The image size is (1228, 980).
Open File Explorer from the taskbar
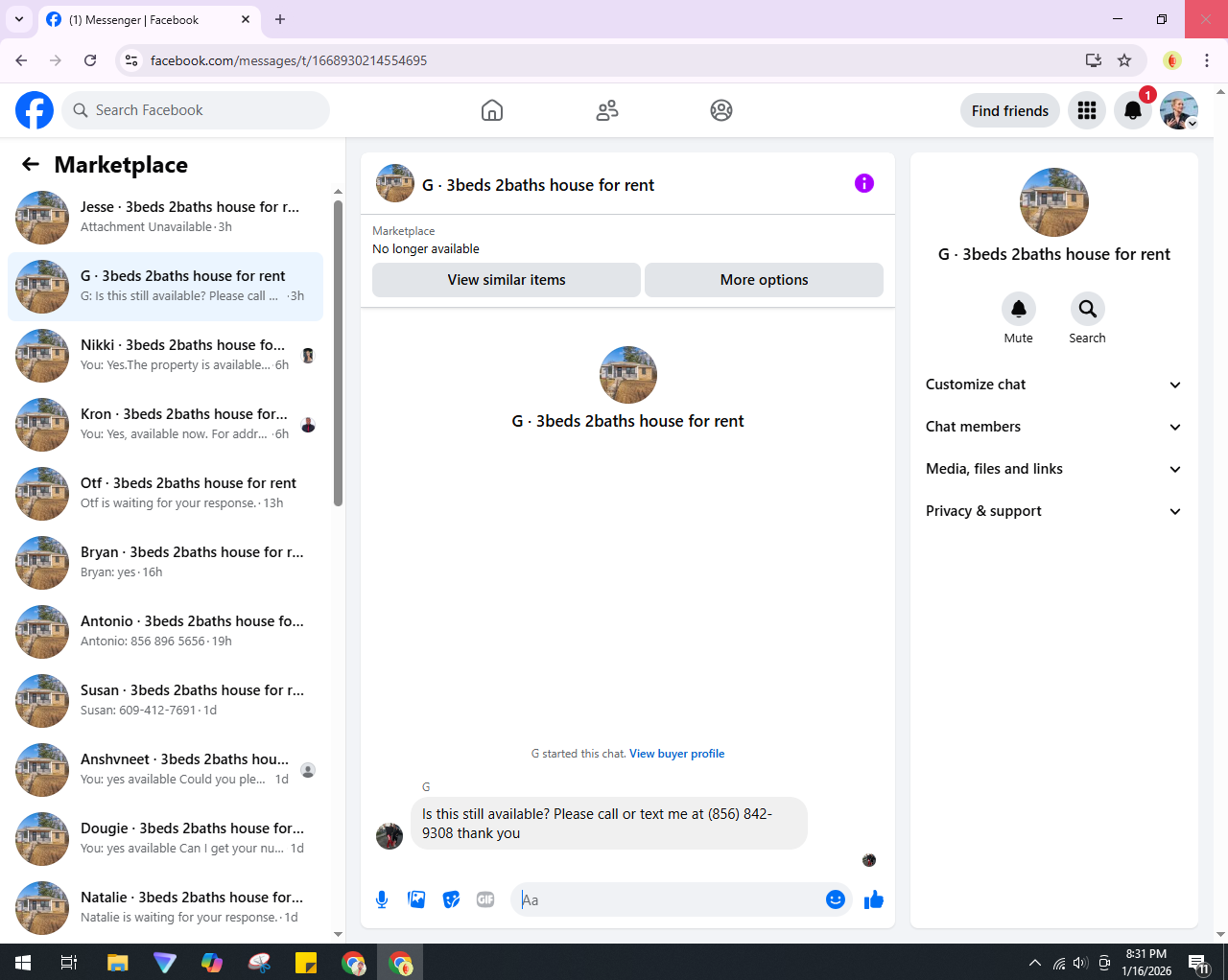[x=117, y=963]
